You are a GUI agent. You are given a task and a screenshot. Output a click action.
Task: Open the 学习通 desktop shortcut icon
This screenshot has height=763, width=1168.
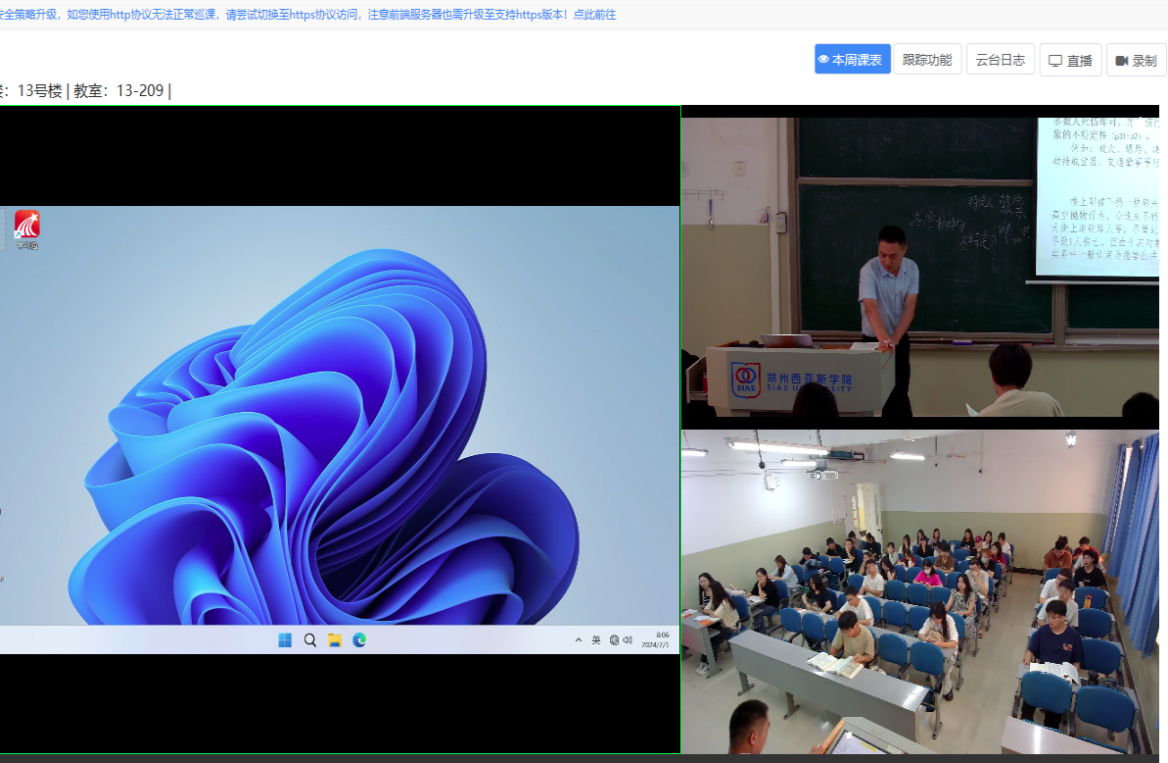[x=27, y=229]
